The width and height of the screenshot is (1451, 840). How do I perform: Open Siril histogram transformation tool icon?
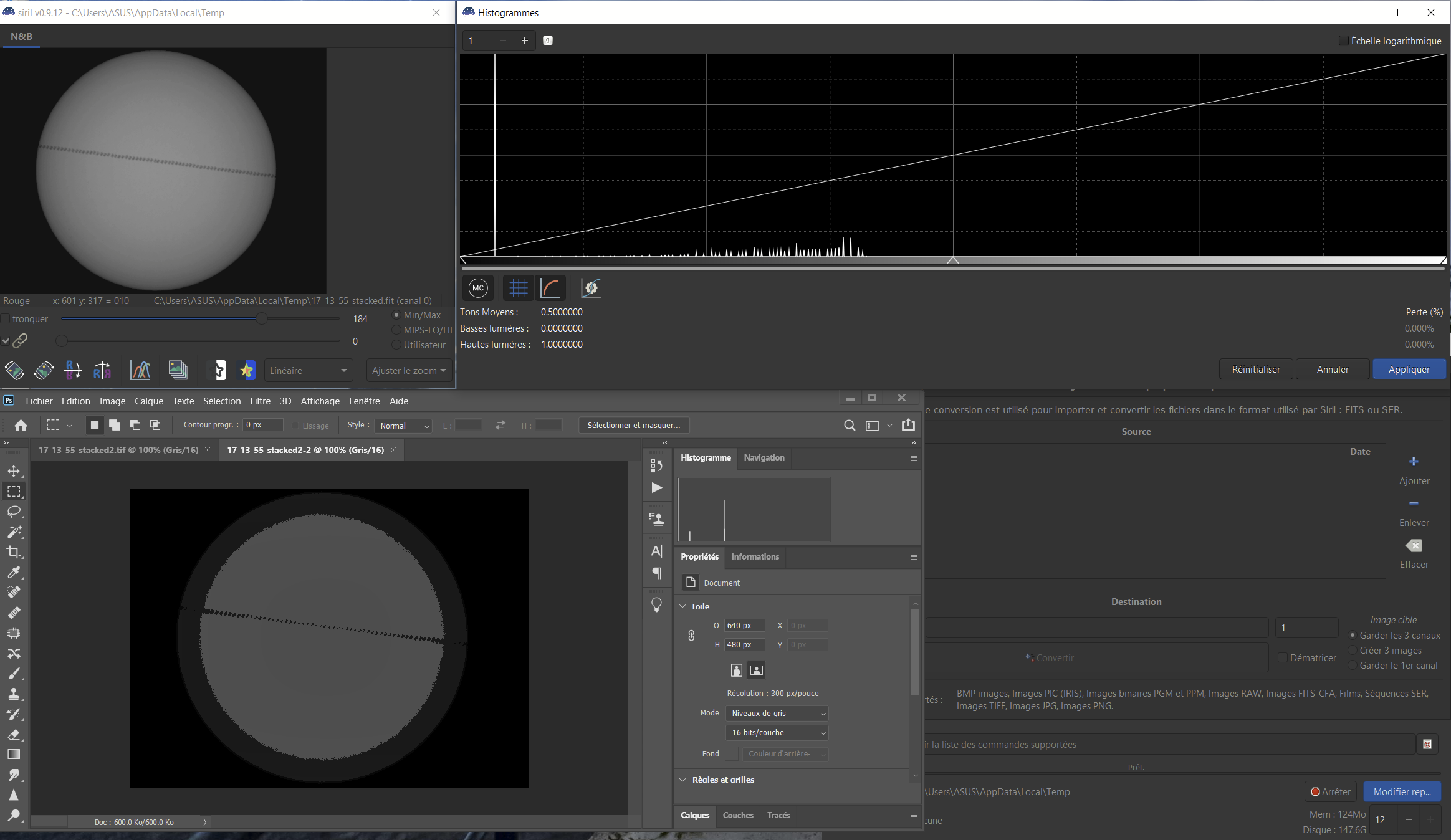point(140,370)
